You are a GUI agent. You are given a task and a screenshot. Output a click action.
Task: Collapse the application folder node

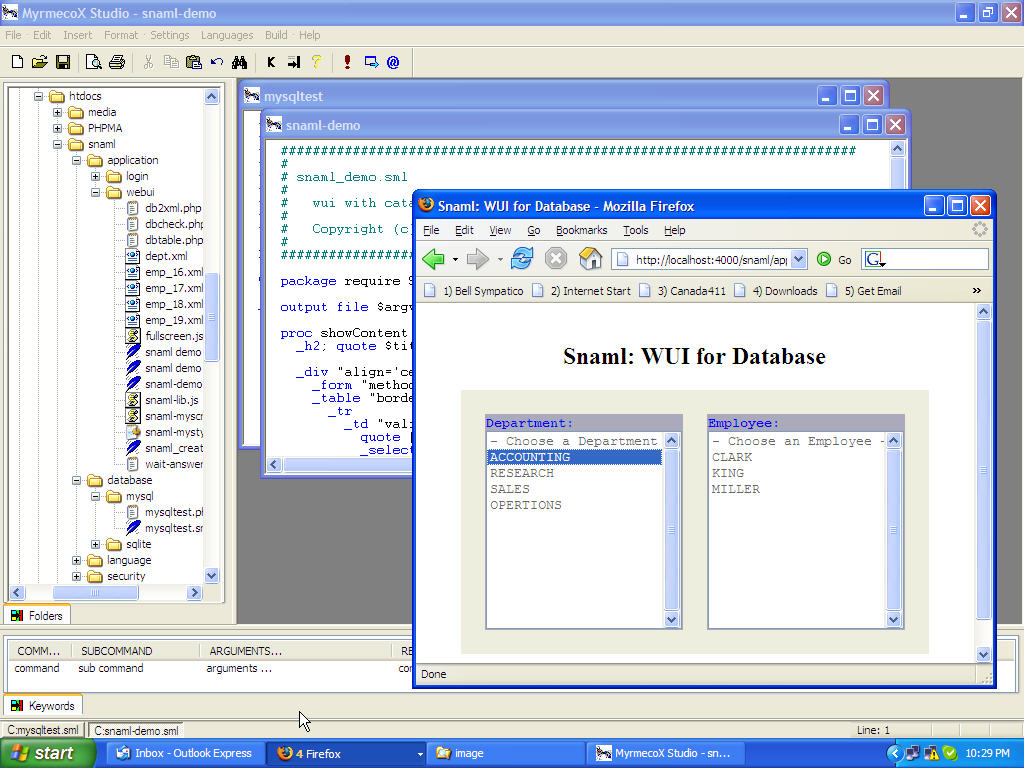[x=76, y=160]
